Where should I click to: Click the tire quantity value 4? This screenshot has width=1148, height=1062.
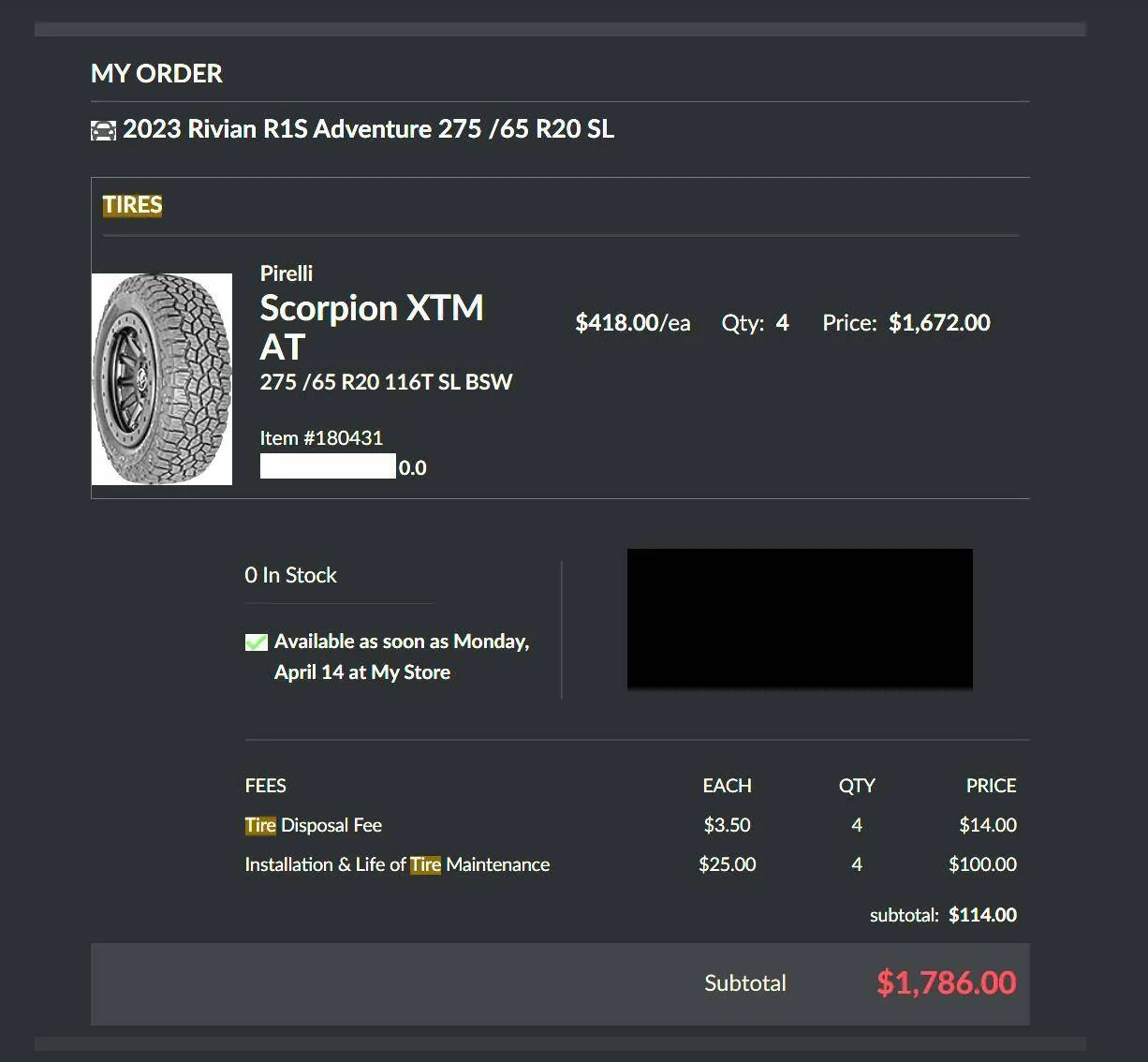coord(782,323)
